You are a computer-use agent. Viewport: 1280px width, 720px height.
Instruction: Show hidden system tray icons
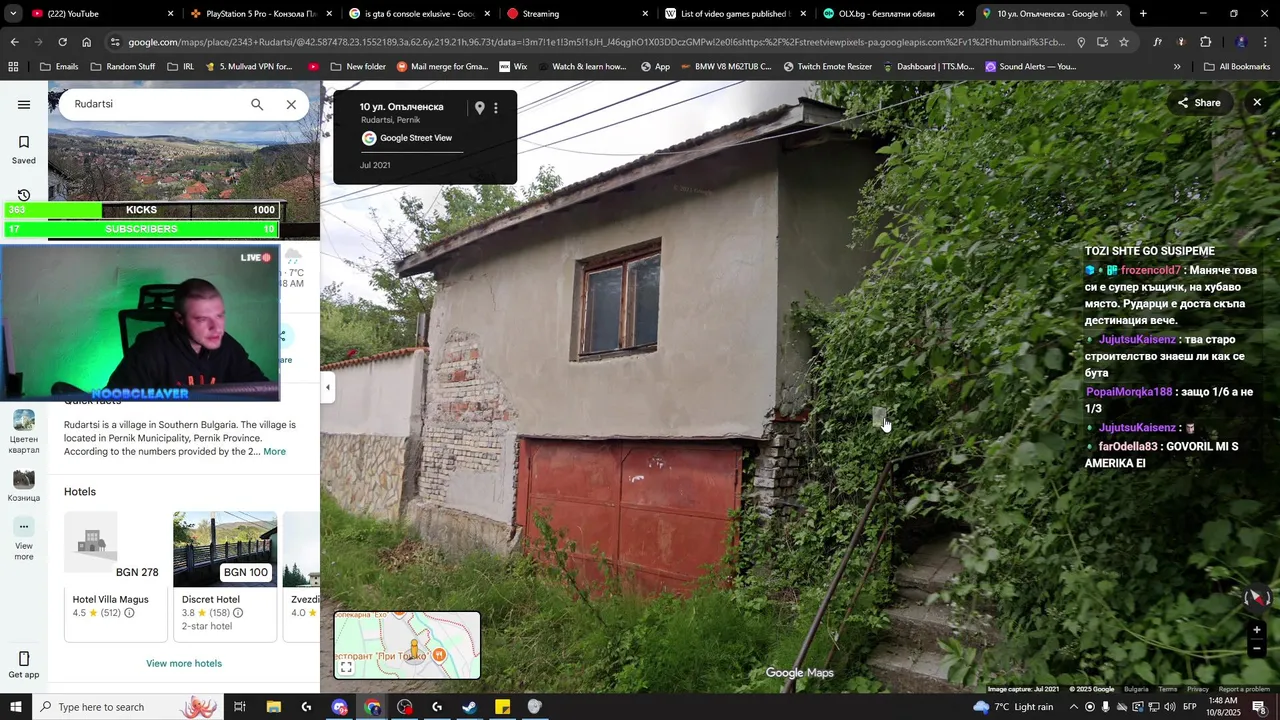(x=1074, y=707)
